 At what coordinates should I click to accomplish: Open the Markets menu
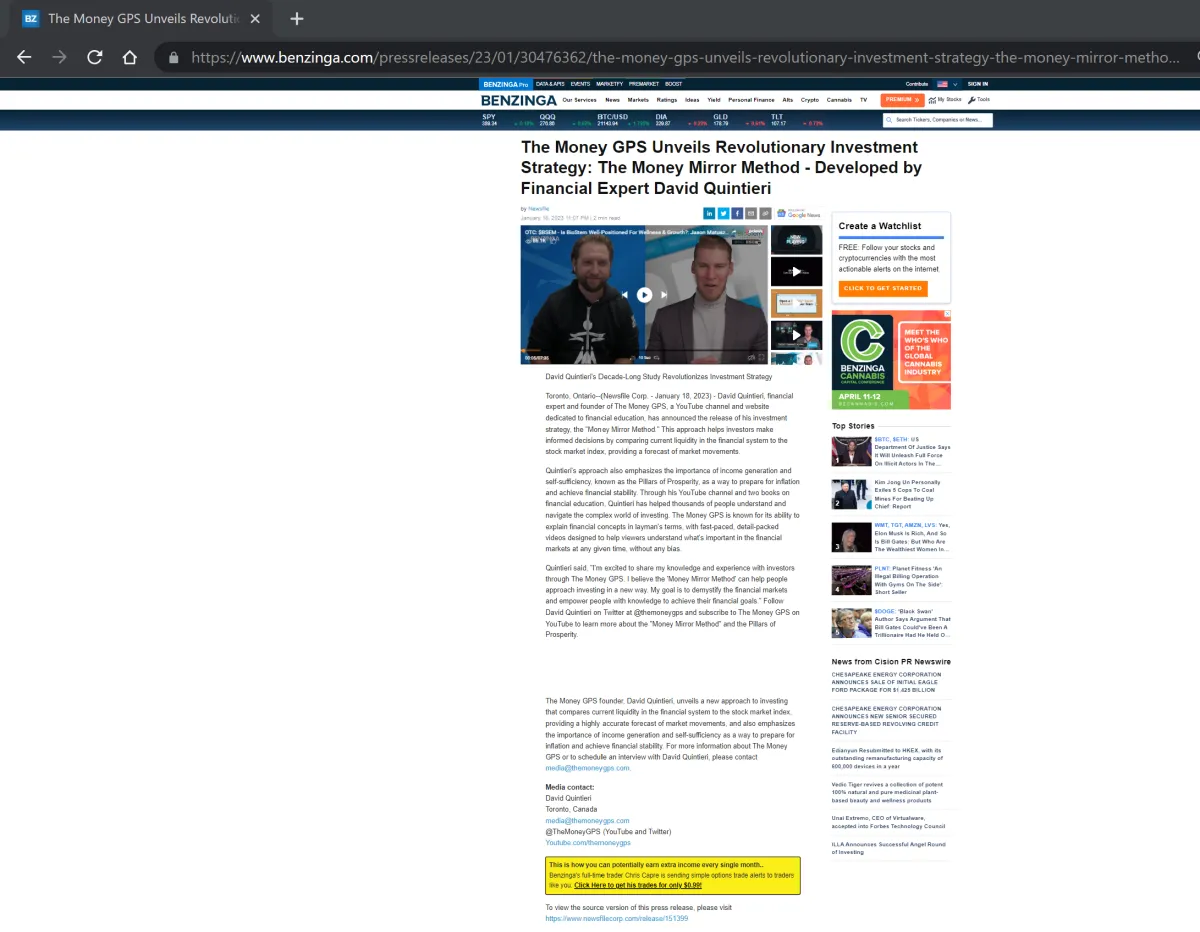point(638,100)
